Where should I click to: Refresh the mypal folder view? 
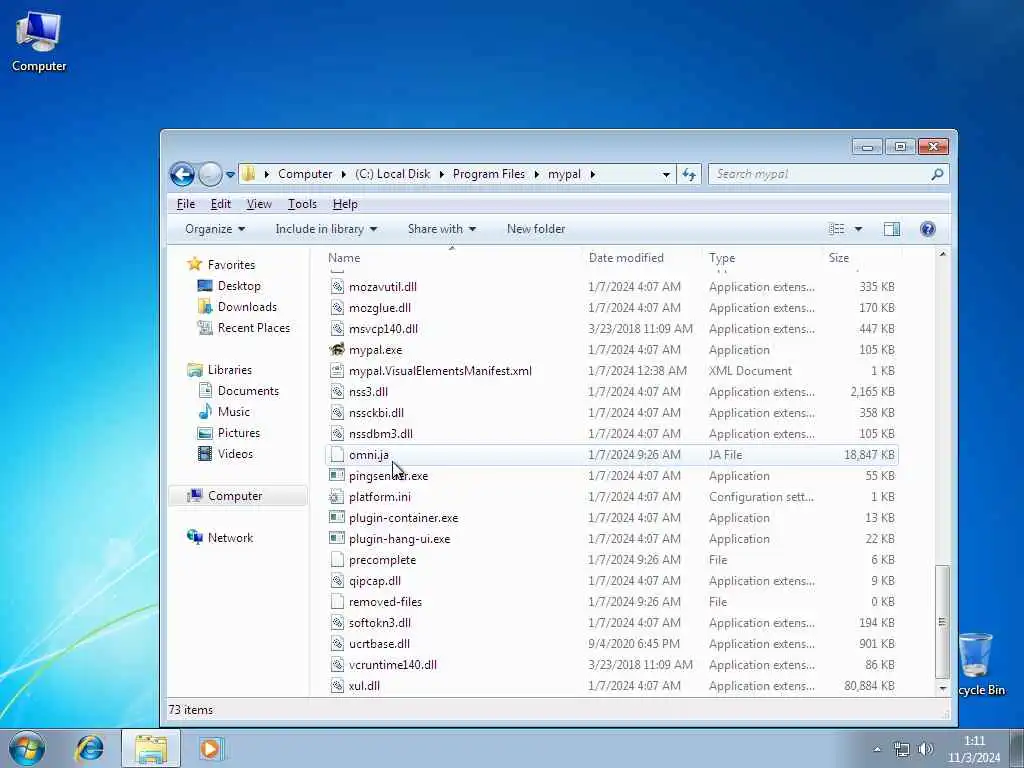pos(689,174)
